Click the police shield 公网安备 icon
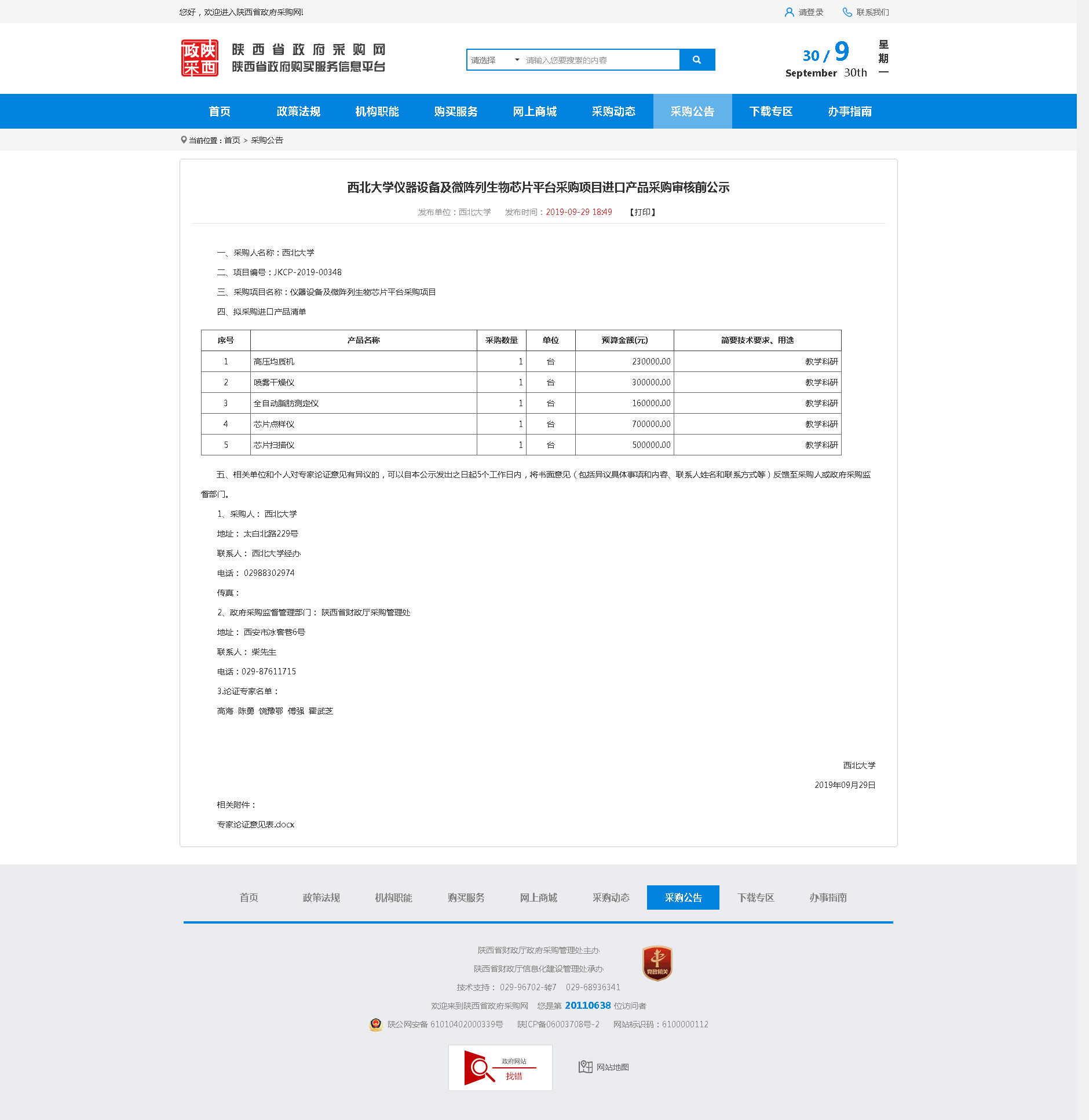Image resolution: width=1089 pixels, height=1120 pixels. (376, 1024)
